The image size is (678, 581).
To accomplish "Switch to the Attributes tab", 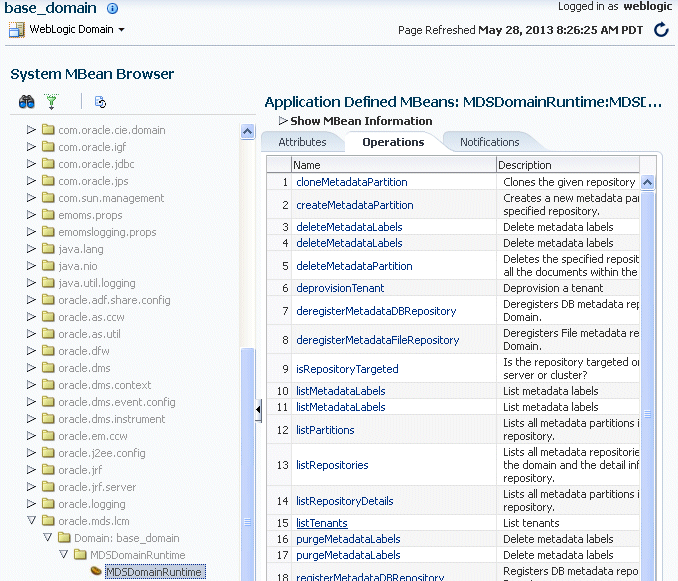I will [x=302, y=142].
